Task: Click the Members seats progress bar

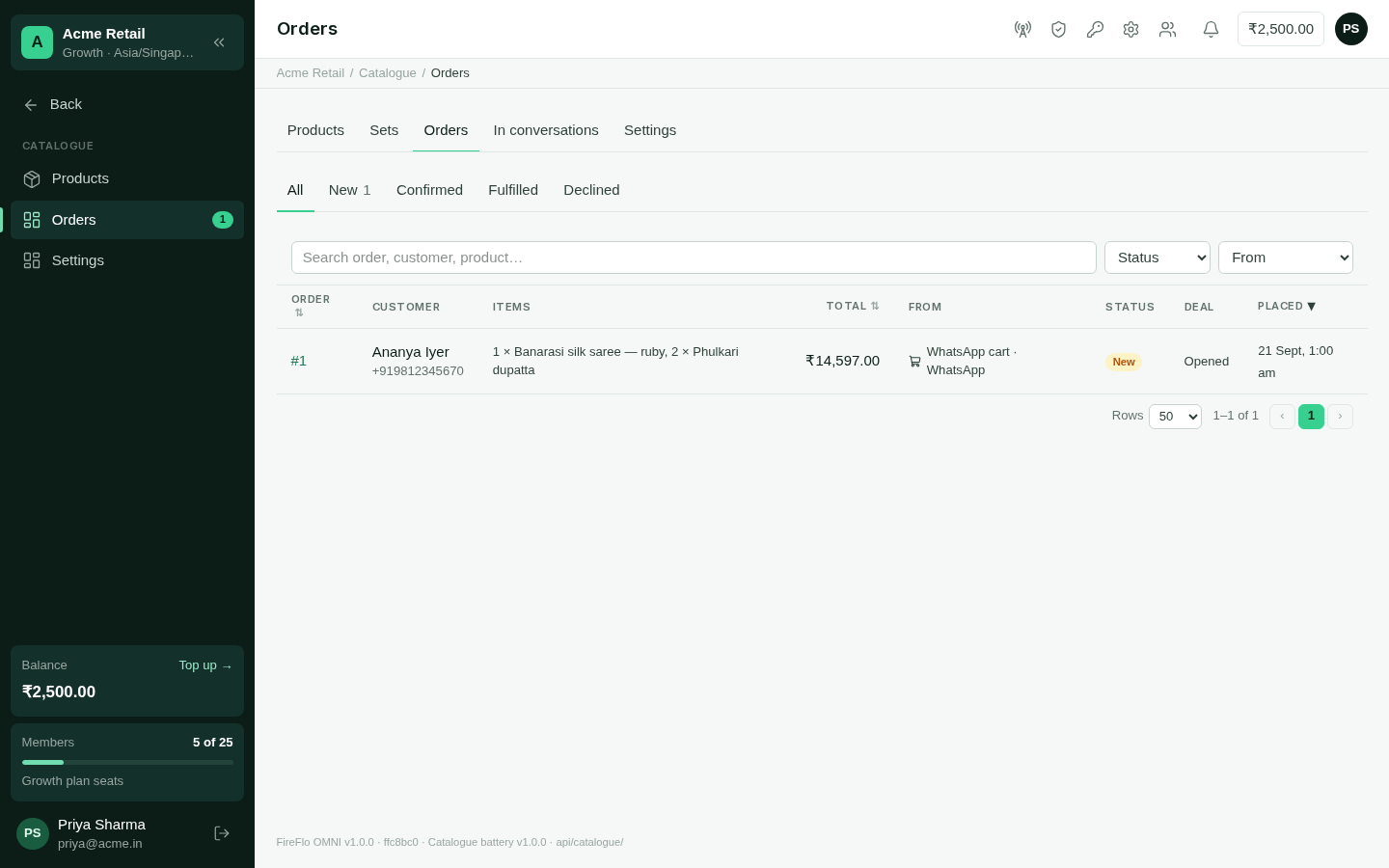Action: (127, 762)
